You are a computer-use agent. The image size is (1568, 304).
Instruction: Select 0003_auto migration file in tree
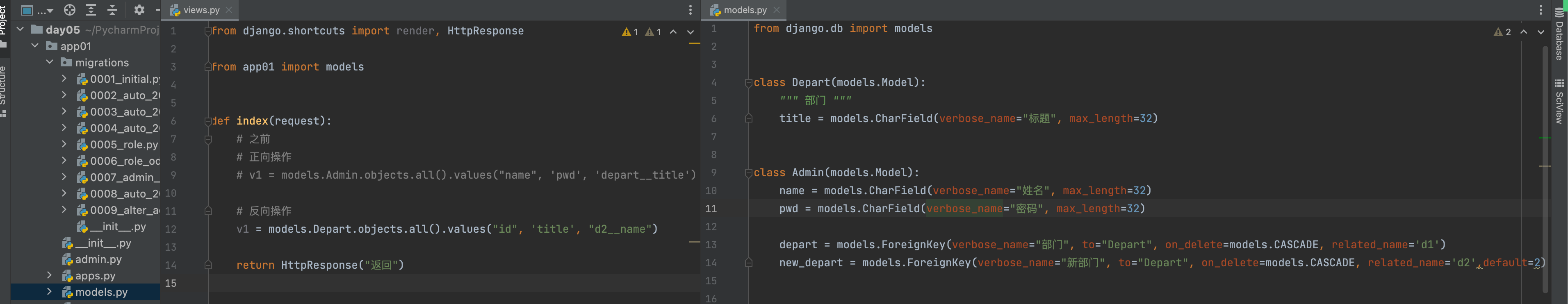pyautogui.click(x=118, y=111)
